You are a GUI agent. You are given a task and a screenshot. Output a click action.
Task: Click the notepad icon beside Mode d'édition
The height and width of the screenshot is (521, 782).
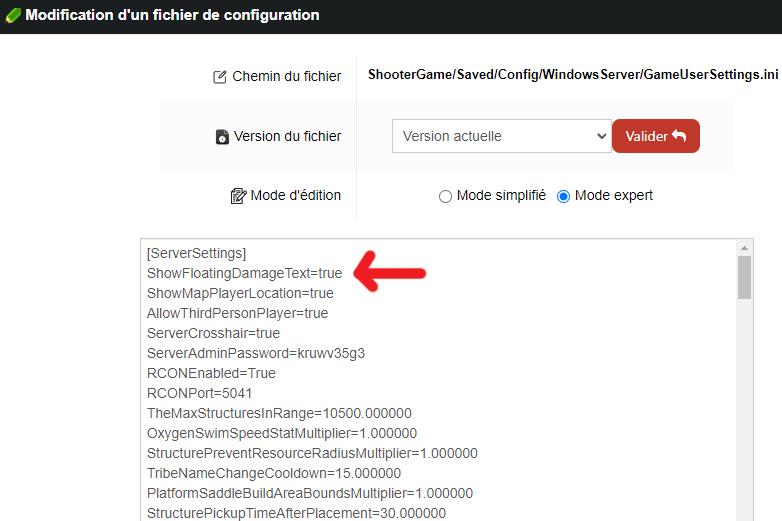(x=238, y=196)
